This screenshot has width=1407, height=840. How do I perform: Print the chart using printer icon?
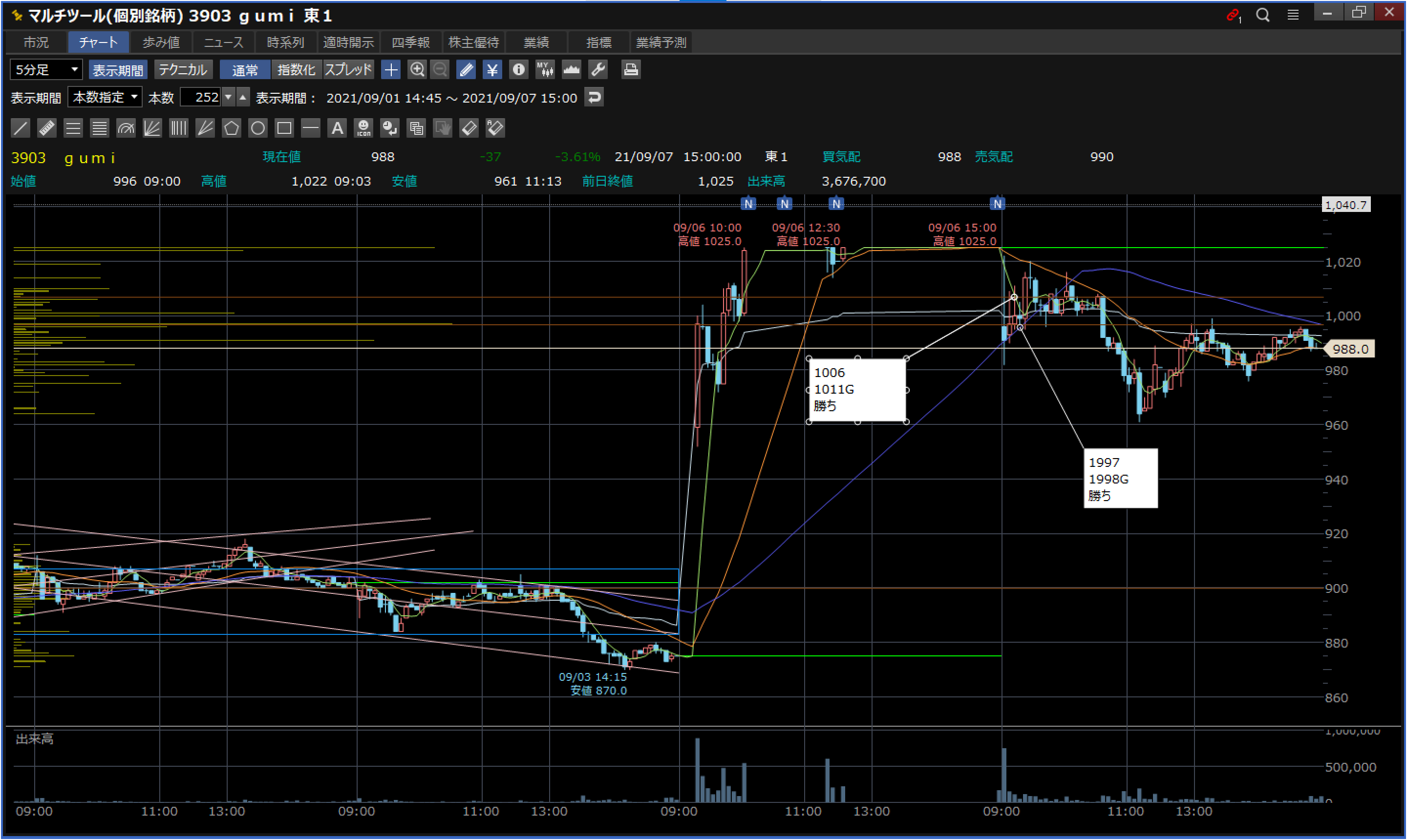coord(630,70)
